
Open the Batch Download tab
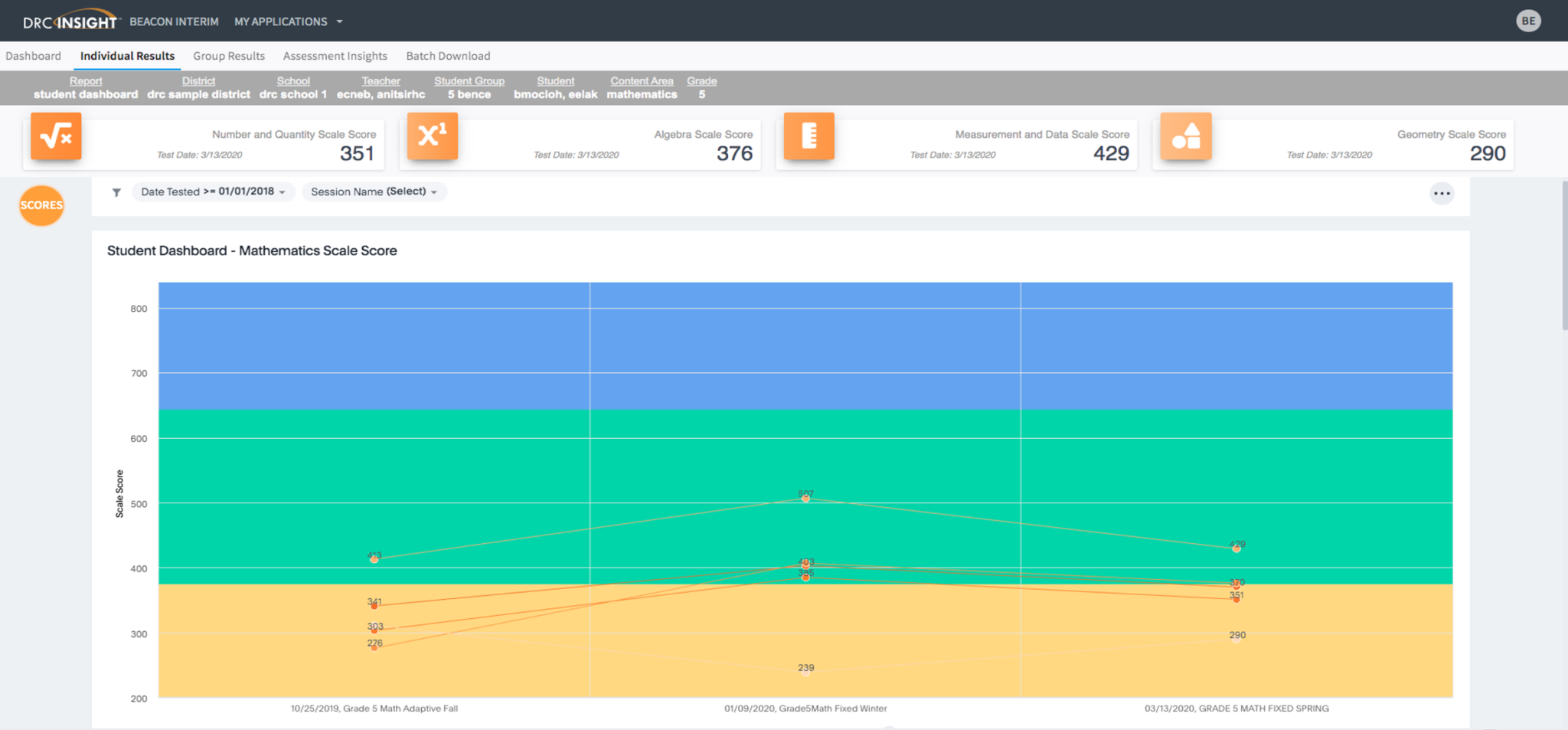(448, 56)
